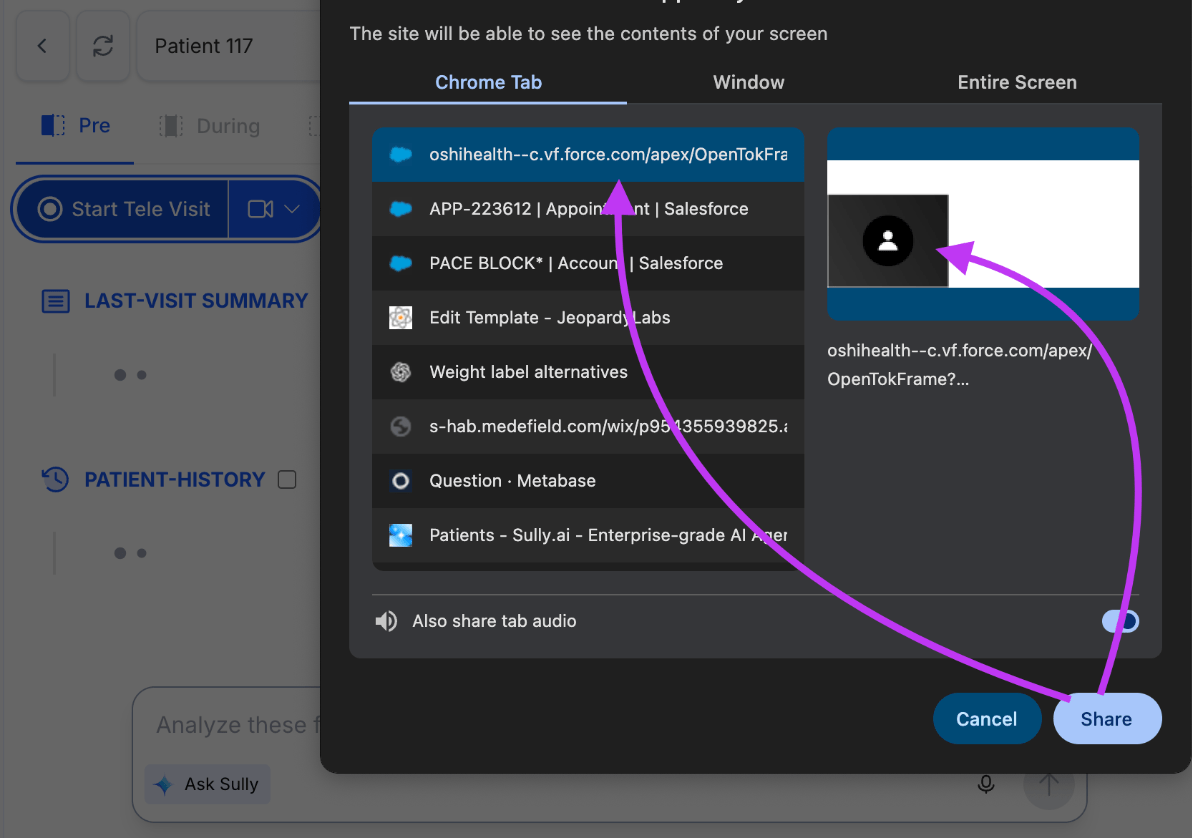
Task: Click the Ask Sully sparkle button
Action: tap(207, 784)
